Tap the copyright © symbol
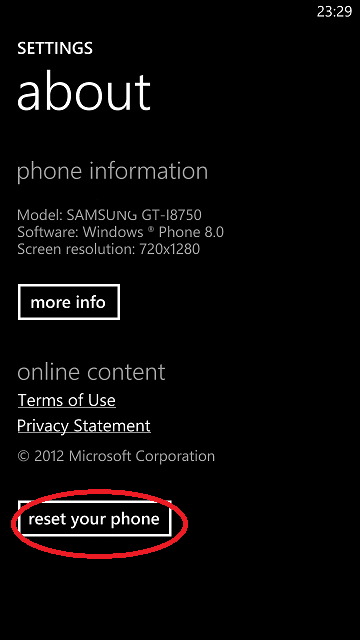The height and width of the screenshot is (640, 360). pos(24,456)
